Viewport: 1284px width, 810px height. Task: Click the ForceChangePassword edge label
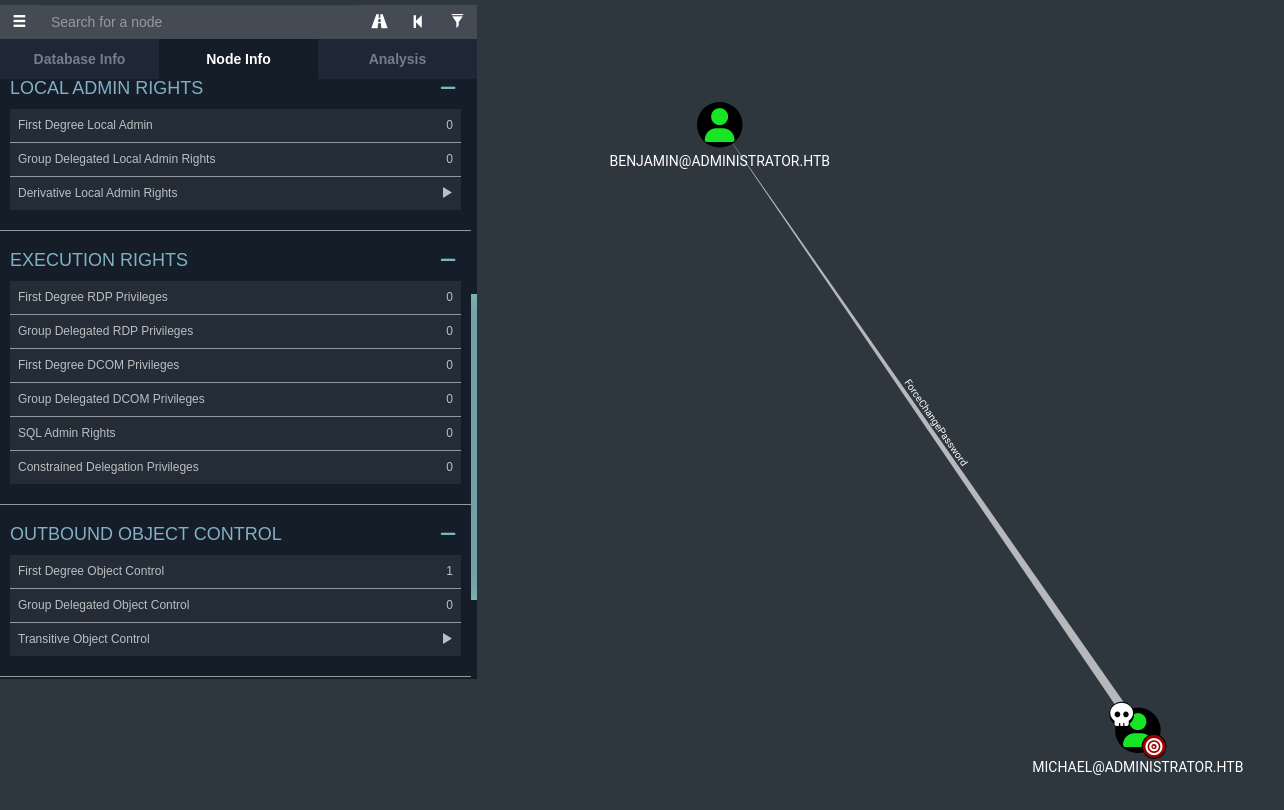tap(936, 422)
